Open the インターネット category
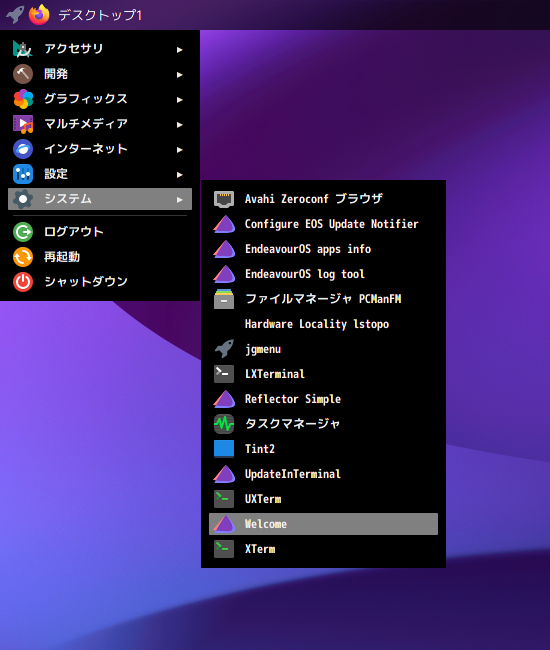550x650 pixels. coord(100,149)
